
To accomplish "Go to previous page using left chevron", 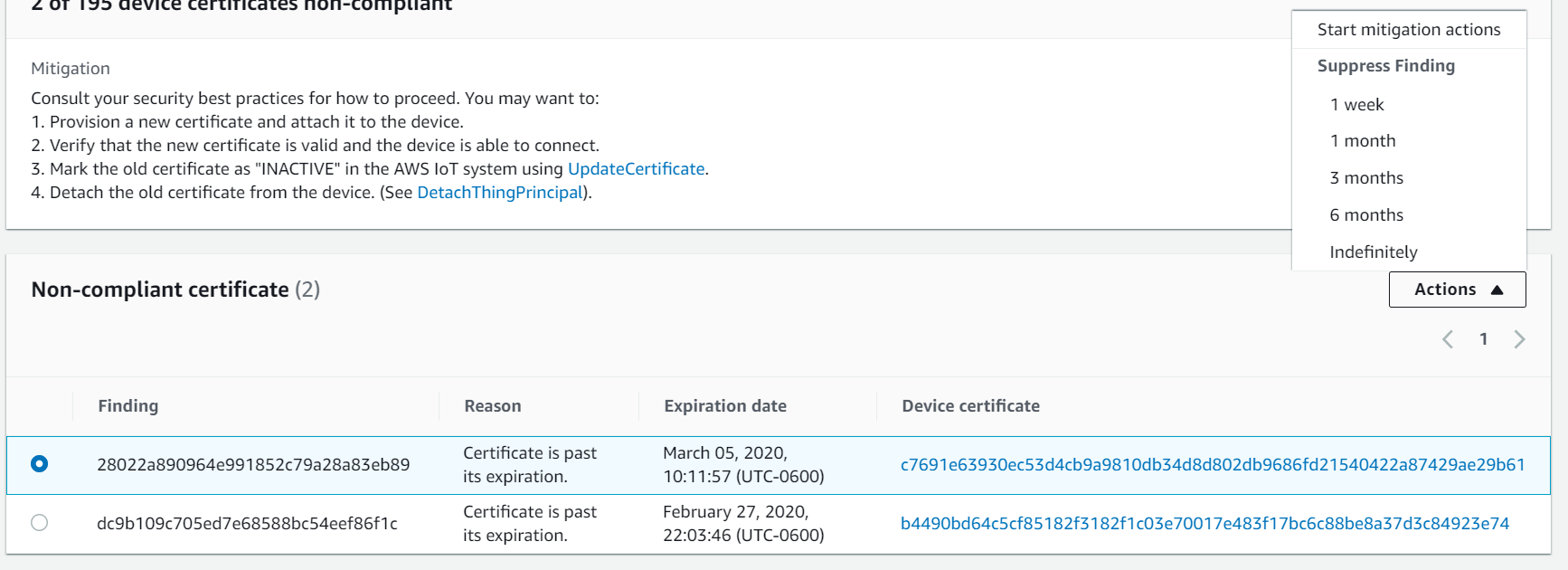I will tap(1448, 339).
